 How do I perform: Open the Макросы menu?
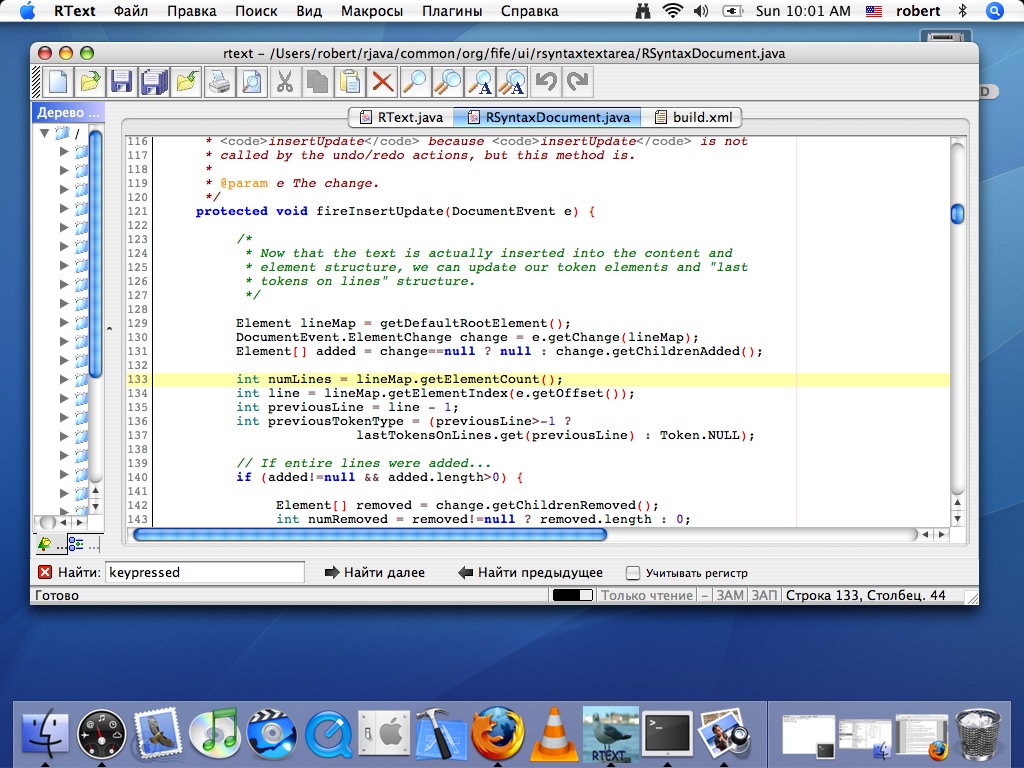tap(372, 11)
